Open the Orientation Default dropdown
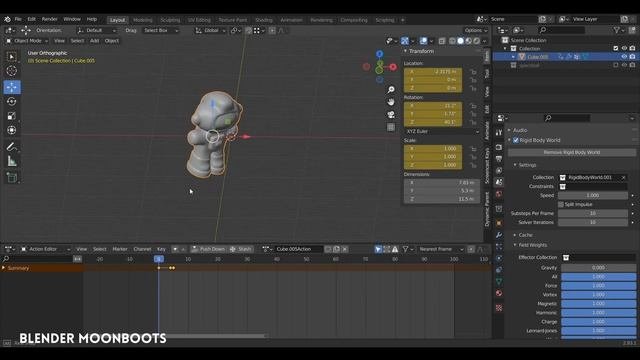The width and height of the screenshot is (640, 360). 97,31
